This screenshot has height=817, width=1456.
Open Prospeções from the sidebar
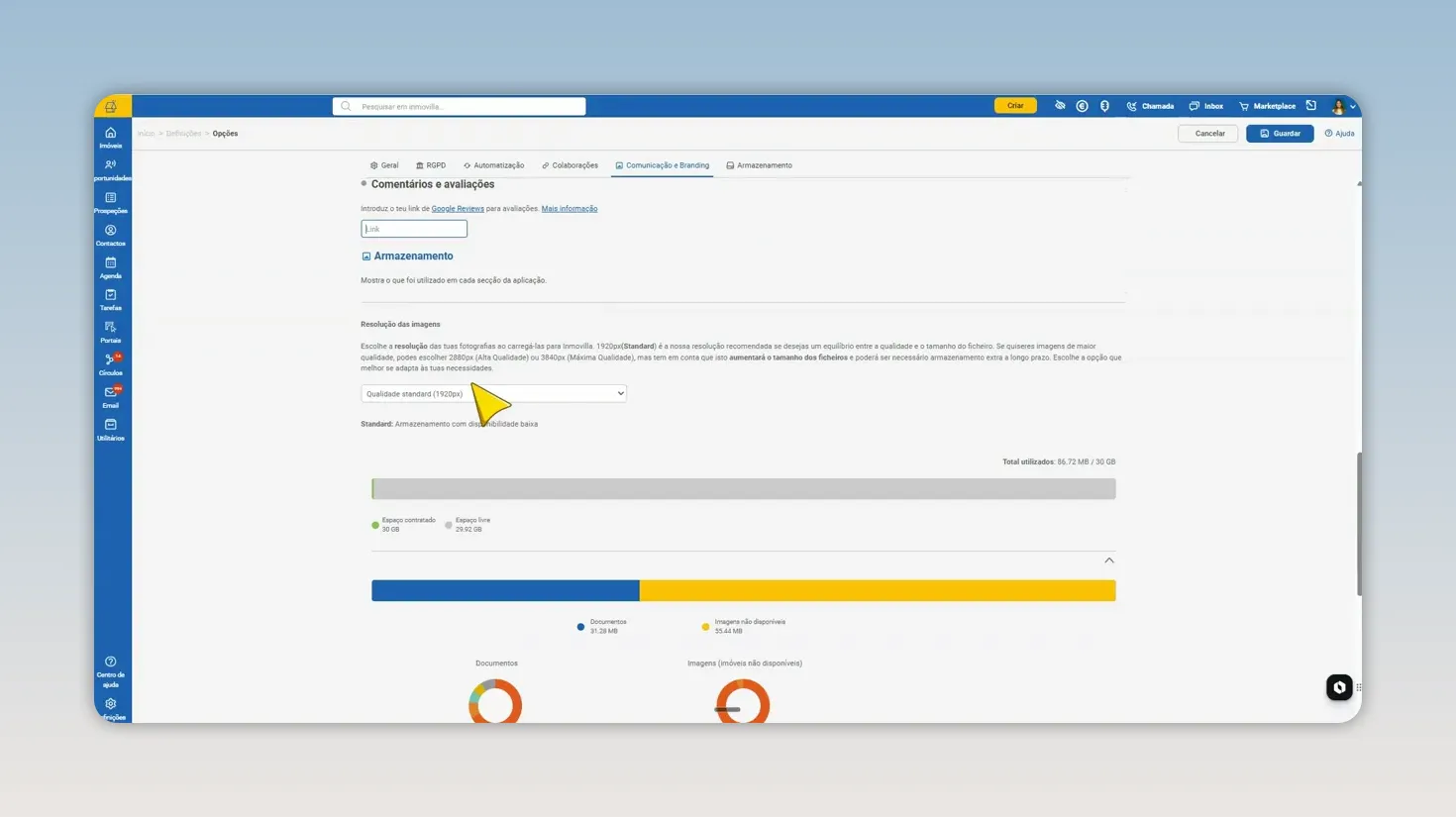111,203
